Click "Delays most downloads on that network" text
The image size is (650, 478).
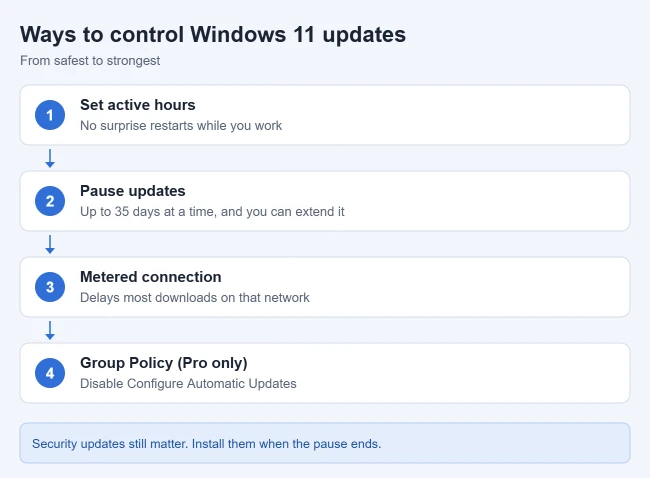point(195,298)
